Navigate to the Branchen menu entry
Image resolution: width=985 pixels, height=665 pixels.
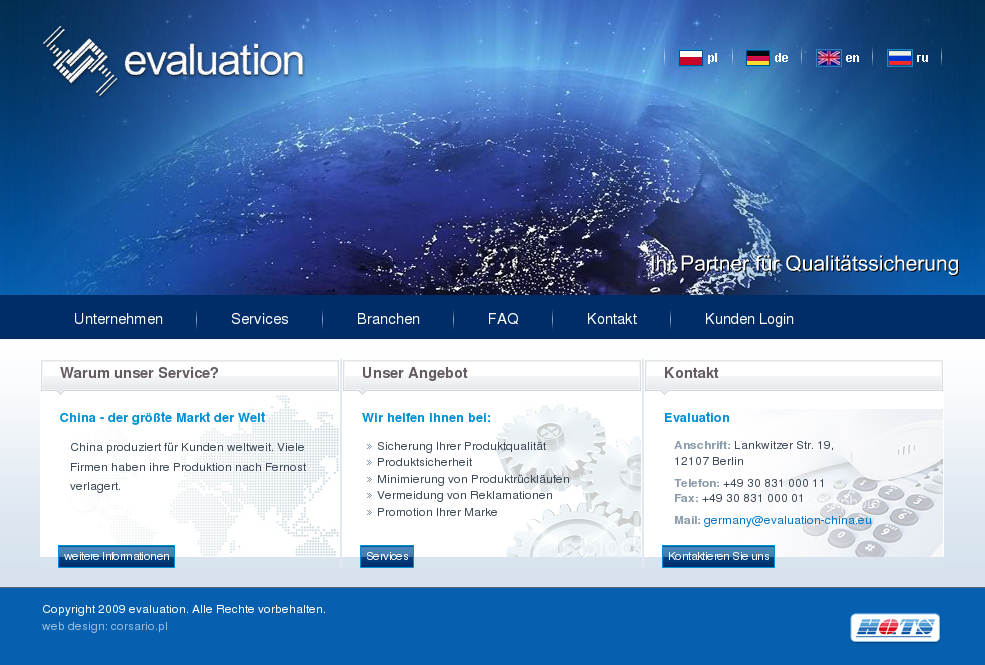coord(388,318)
